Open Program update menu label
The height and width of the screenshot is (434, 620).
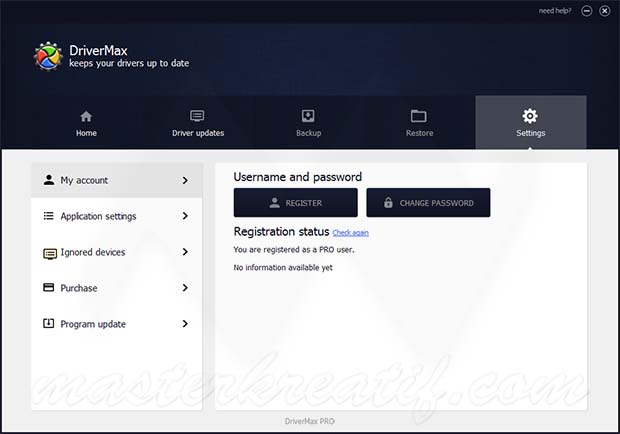93,324
